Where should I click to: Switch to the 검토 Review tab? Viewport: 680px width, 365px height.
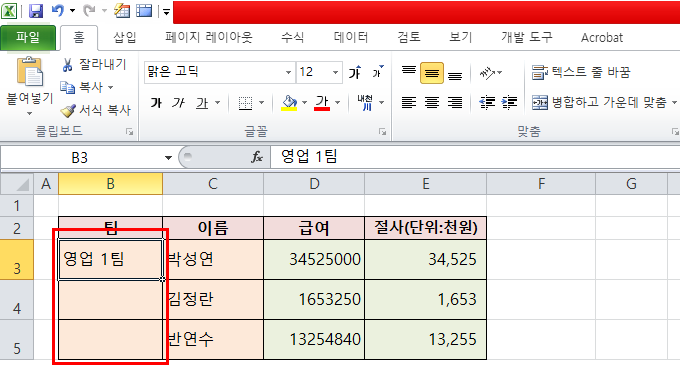[x=409, y=38]
